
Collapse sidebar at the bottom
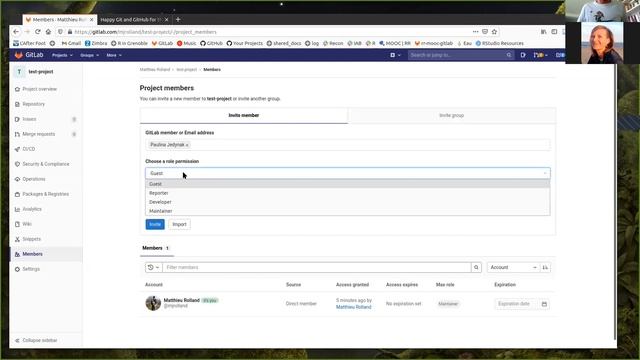click(39, 340)
